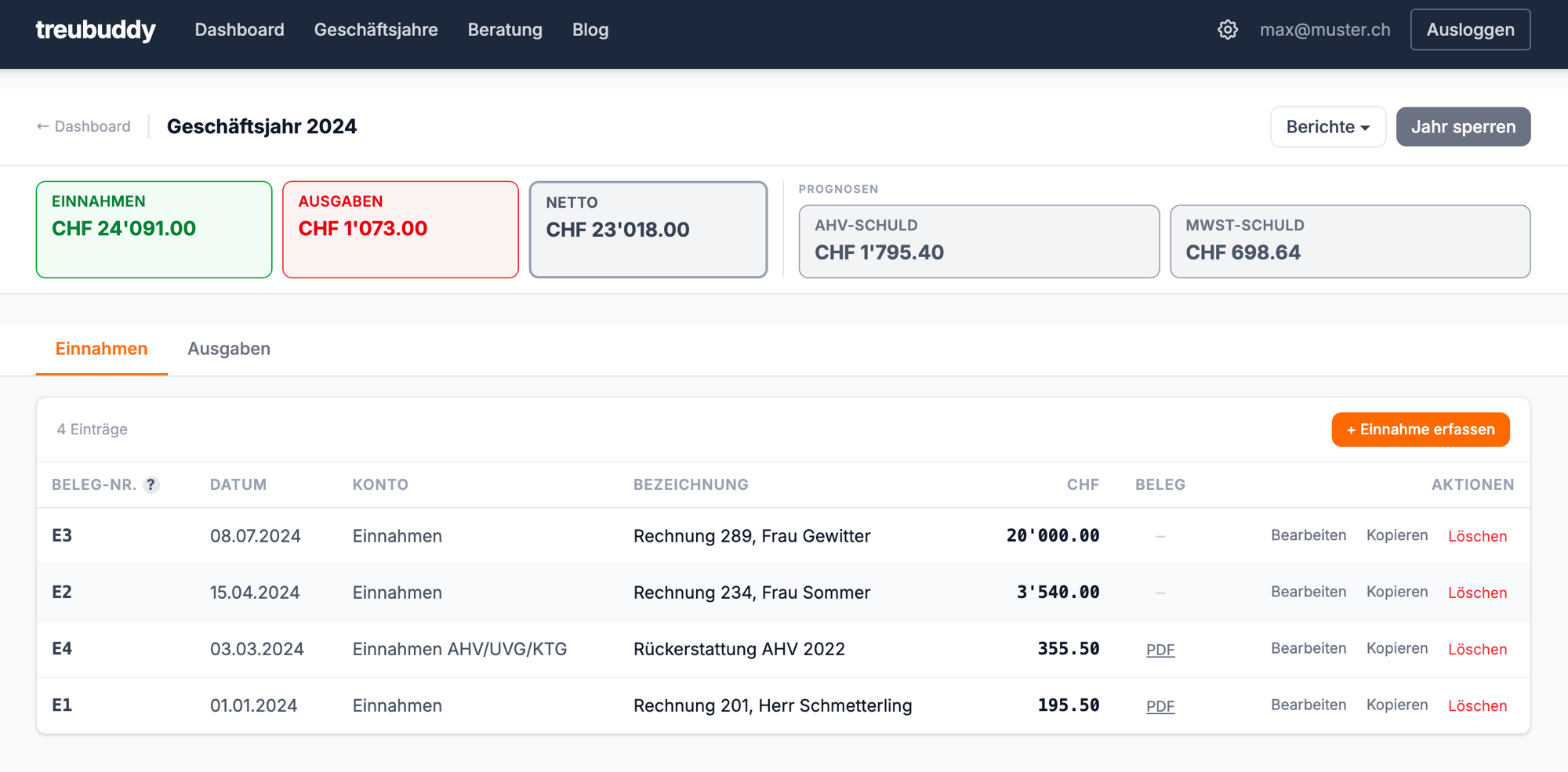
Task: Click the description Rückerstattung AHV 2022
Action: [x=739, y=649]
